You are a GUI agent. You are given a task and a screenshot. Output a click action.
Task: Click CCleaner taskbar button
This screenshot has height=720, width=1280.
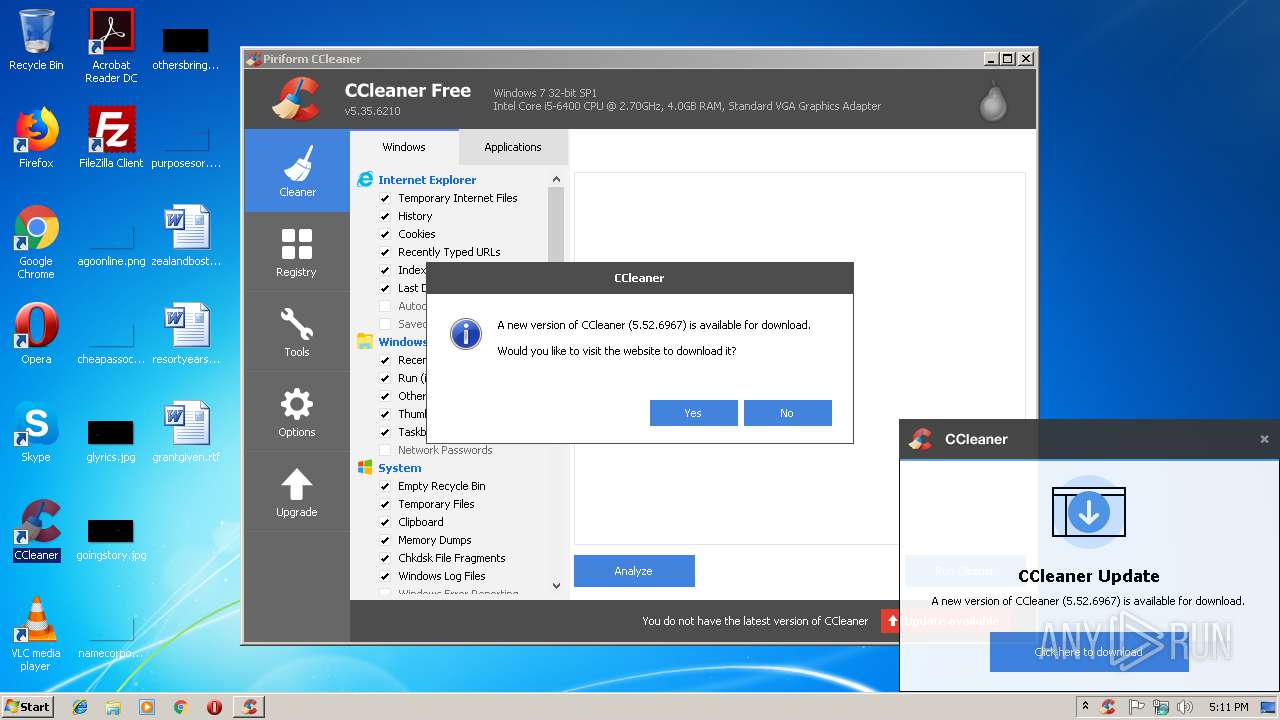249,707
